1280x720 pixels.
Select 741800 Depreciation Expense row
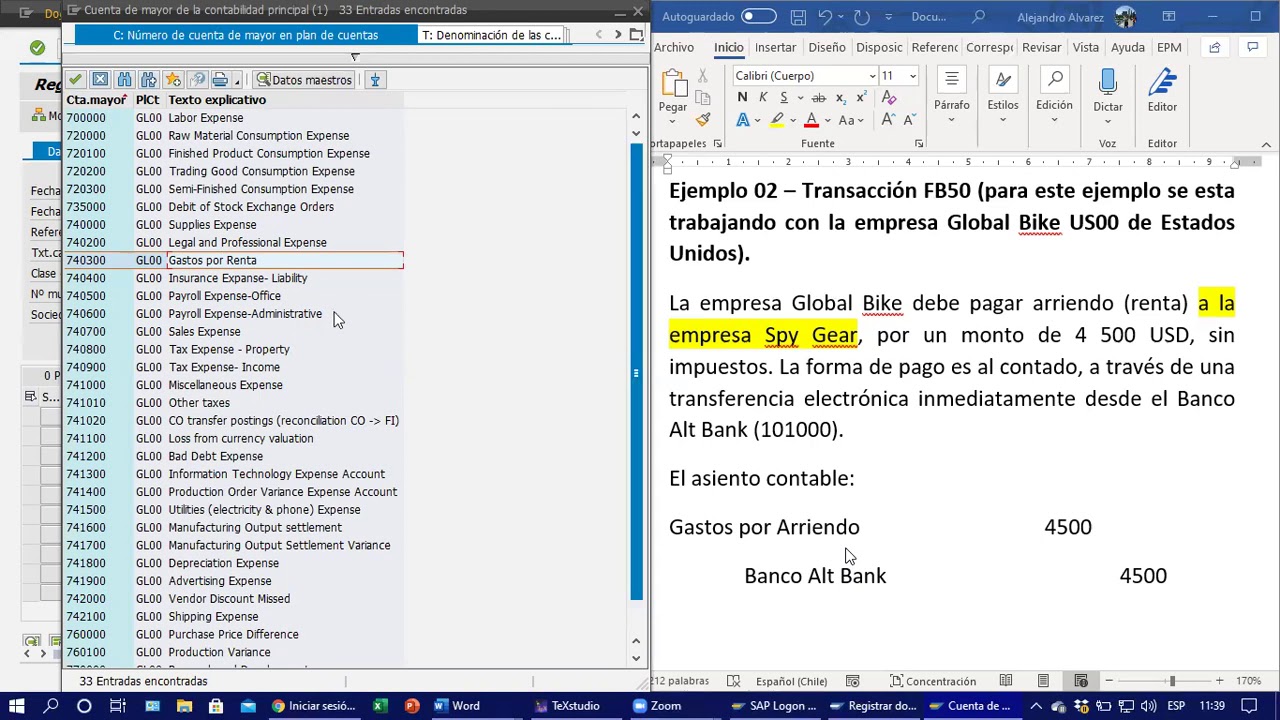coord(234,563)
